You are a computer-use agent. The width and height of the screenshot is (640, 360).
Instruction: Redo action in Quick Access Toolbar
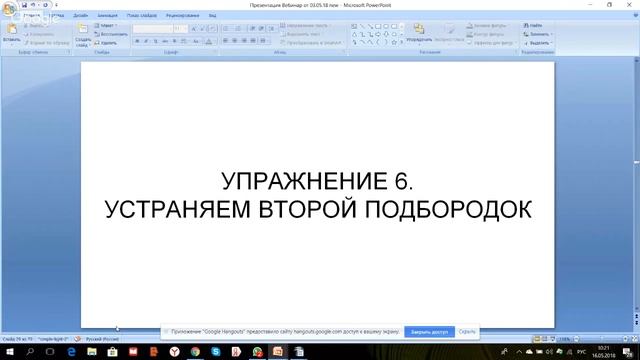(45, 5)
